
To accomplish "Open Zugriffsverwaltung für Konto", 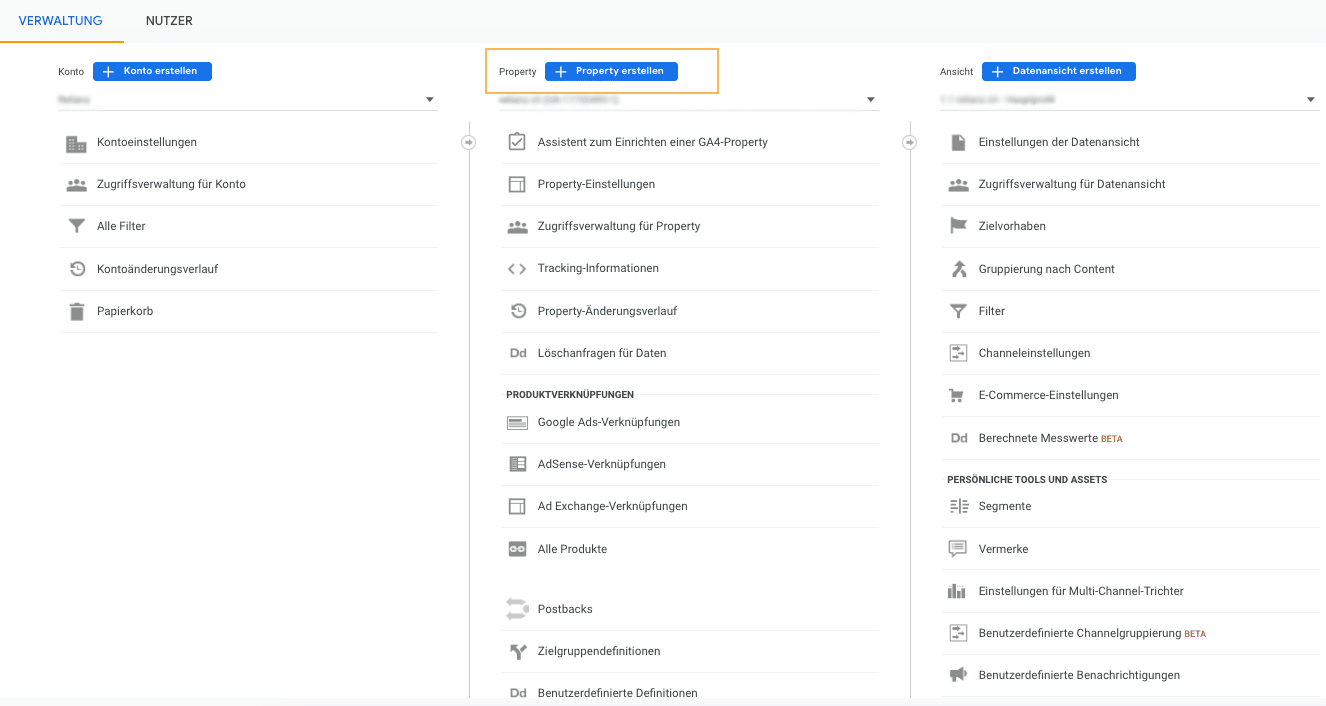I will pyautogui.click(x=171, y=184).
